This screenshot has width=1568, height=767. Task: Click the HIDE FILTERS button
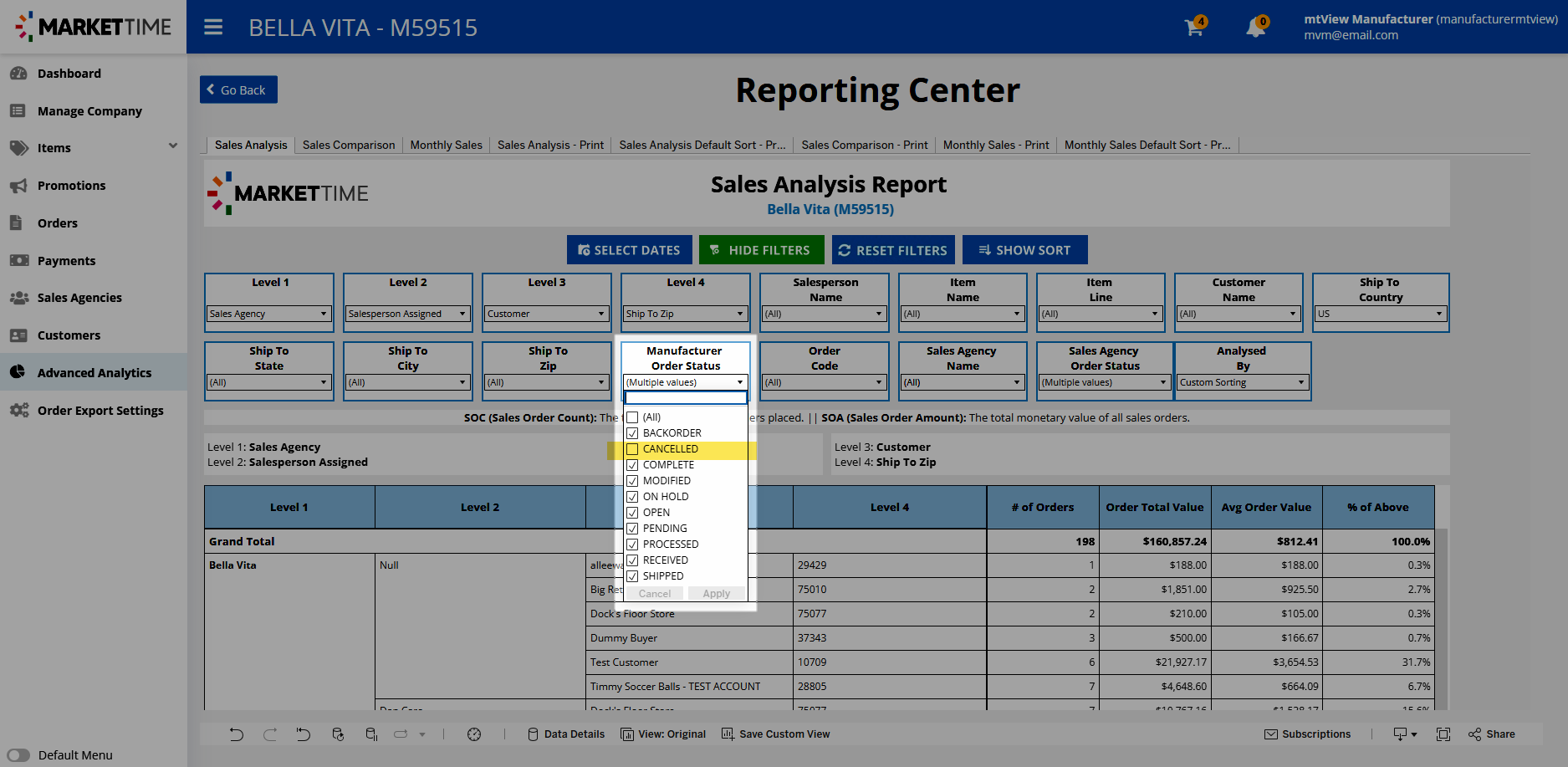click(x=761, y=250)
